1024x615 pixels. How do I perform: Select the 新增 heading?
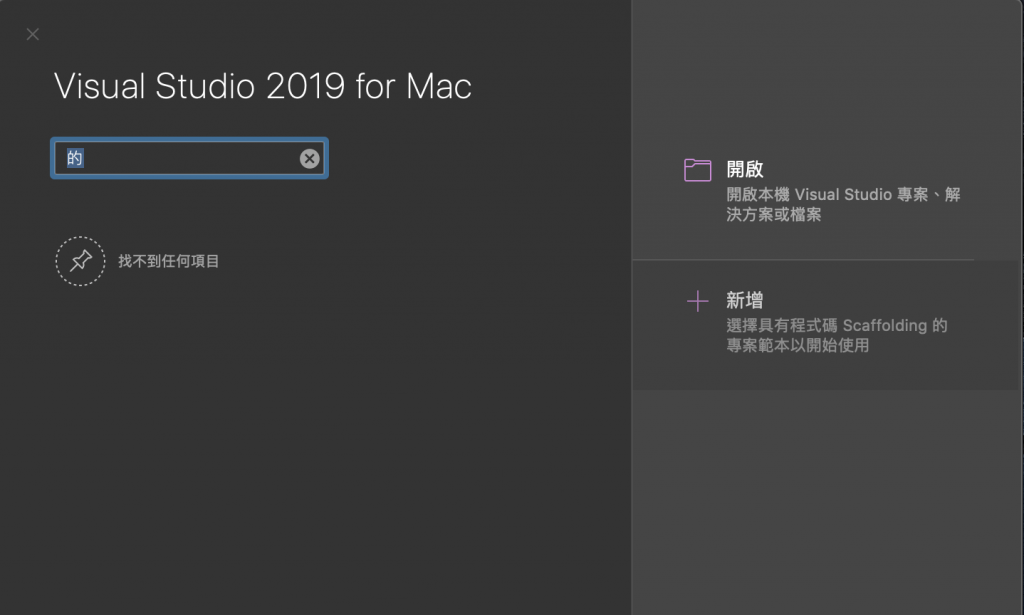click(745, 300)
